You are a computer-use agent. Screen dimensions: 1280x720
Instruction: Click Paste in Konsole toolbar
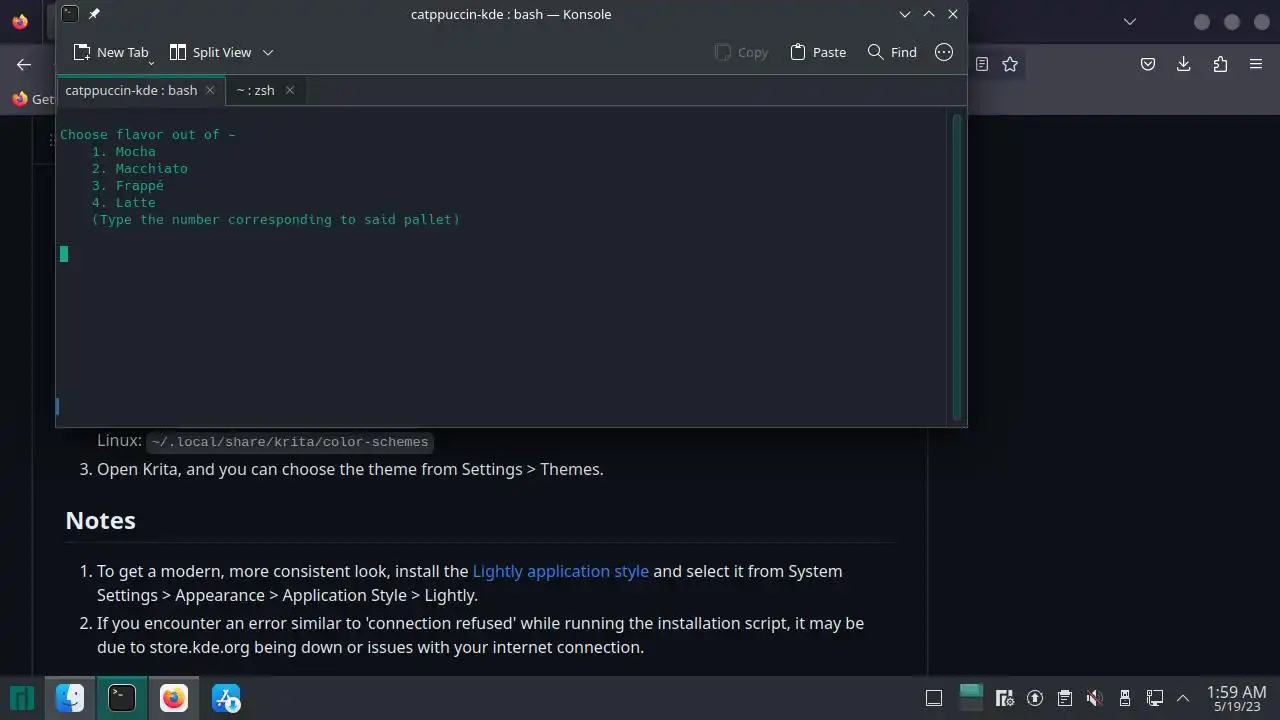click(818, 52)
